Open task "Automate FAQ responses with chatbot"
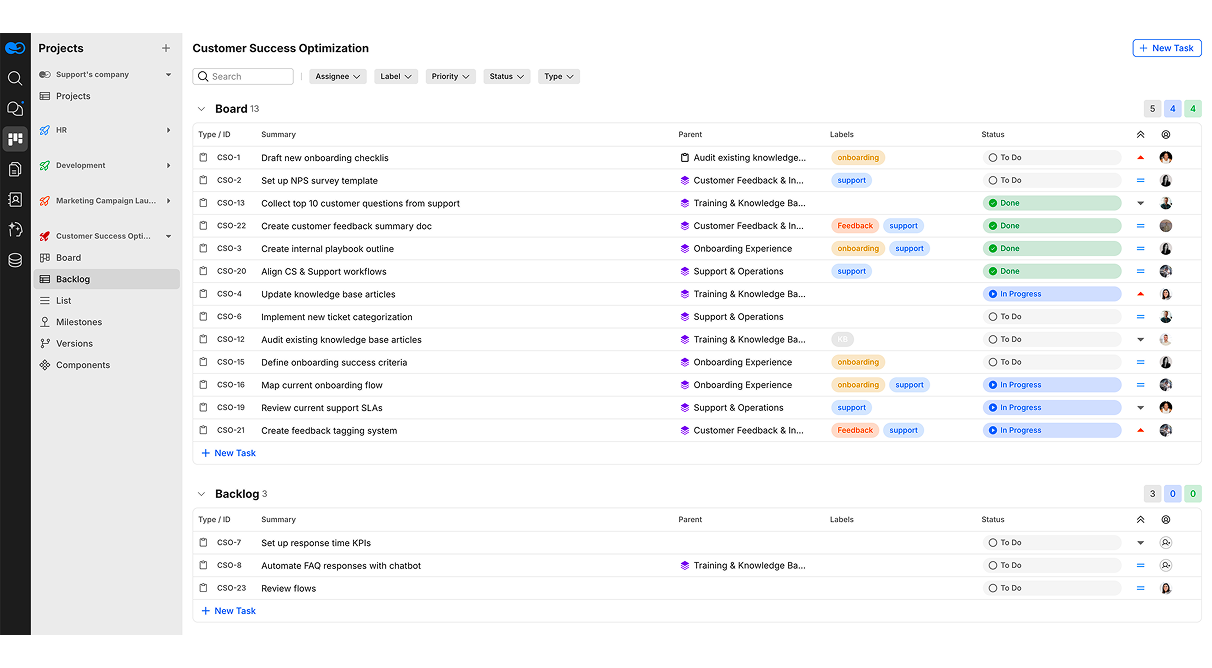Image resolution: width=1212 pixels, height=668 pixels. tap(341, 566)
